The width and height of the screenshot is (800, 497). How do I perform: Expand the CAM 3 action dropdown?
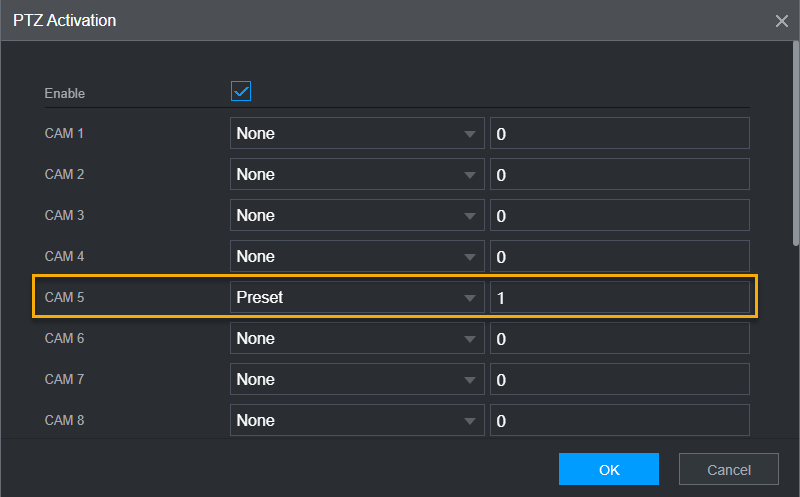point(357,215)
